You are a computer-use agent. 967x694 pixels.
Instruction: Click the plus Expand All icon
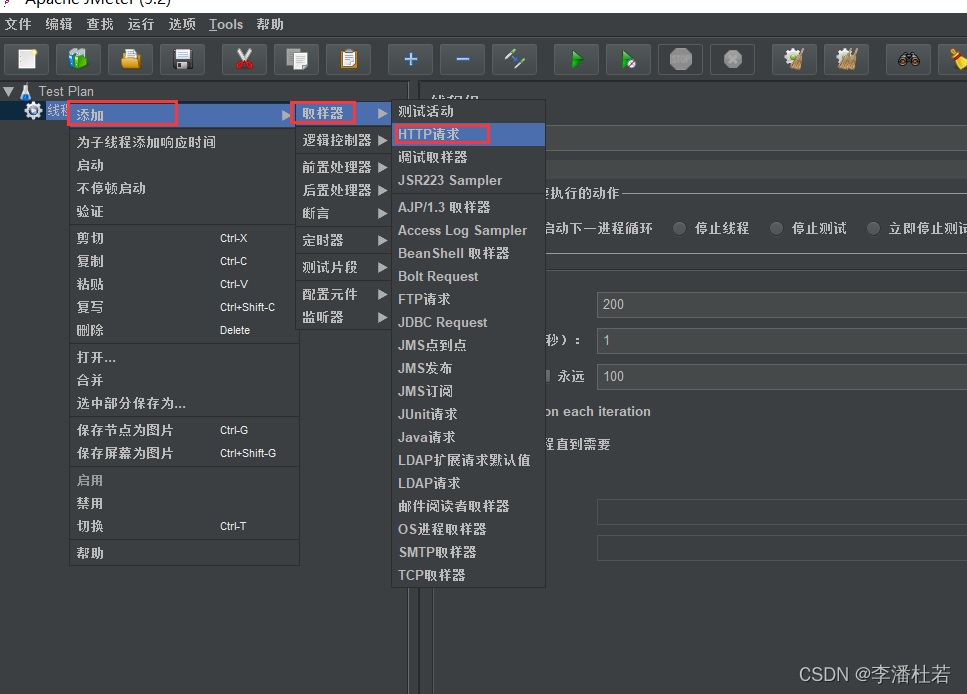pyautogui.click(x=411, y=59)
